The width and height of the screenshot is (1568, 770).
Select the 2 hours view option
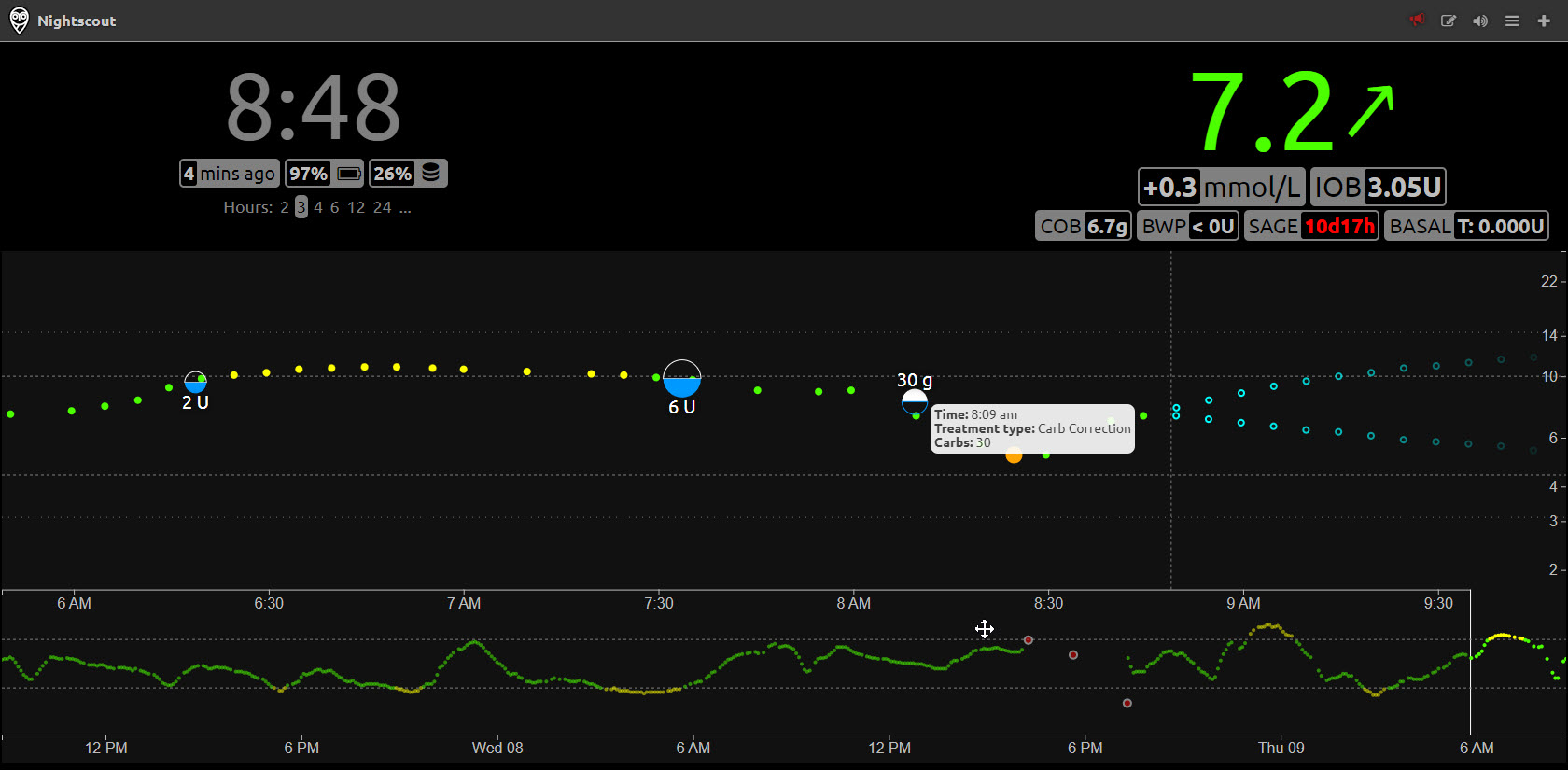[285, 207]
